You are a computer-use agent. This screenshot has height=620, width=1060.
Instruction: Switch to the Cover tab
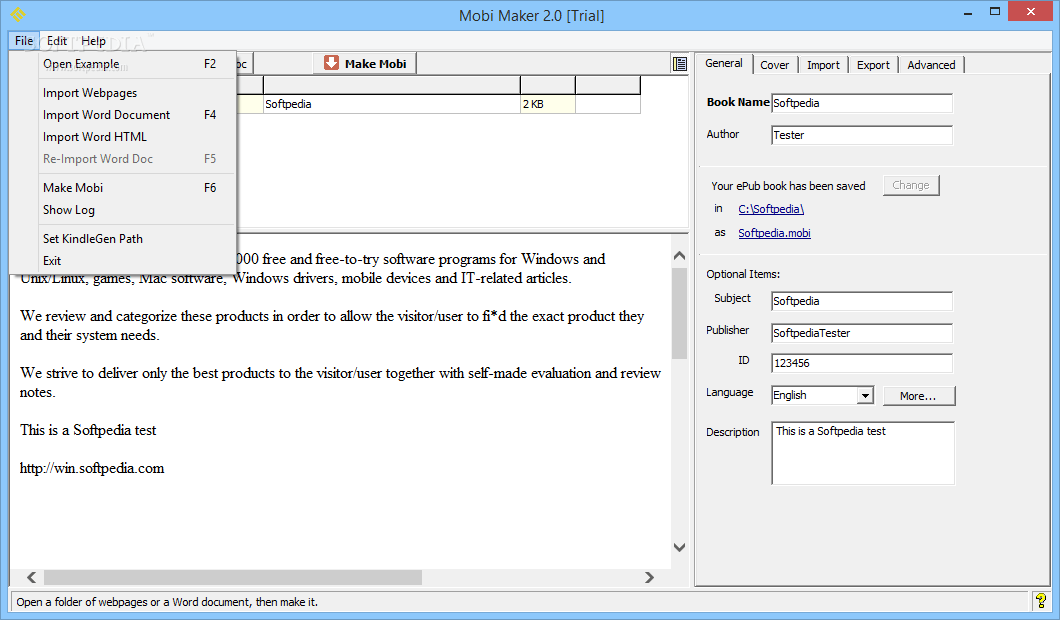click(x=775, y=65)
